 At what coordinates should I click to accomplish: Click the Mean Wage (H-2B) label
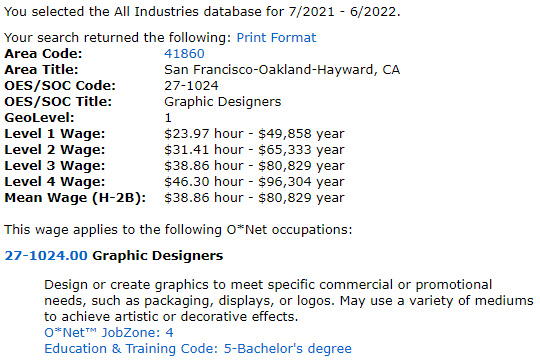(x=75, y=198)
